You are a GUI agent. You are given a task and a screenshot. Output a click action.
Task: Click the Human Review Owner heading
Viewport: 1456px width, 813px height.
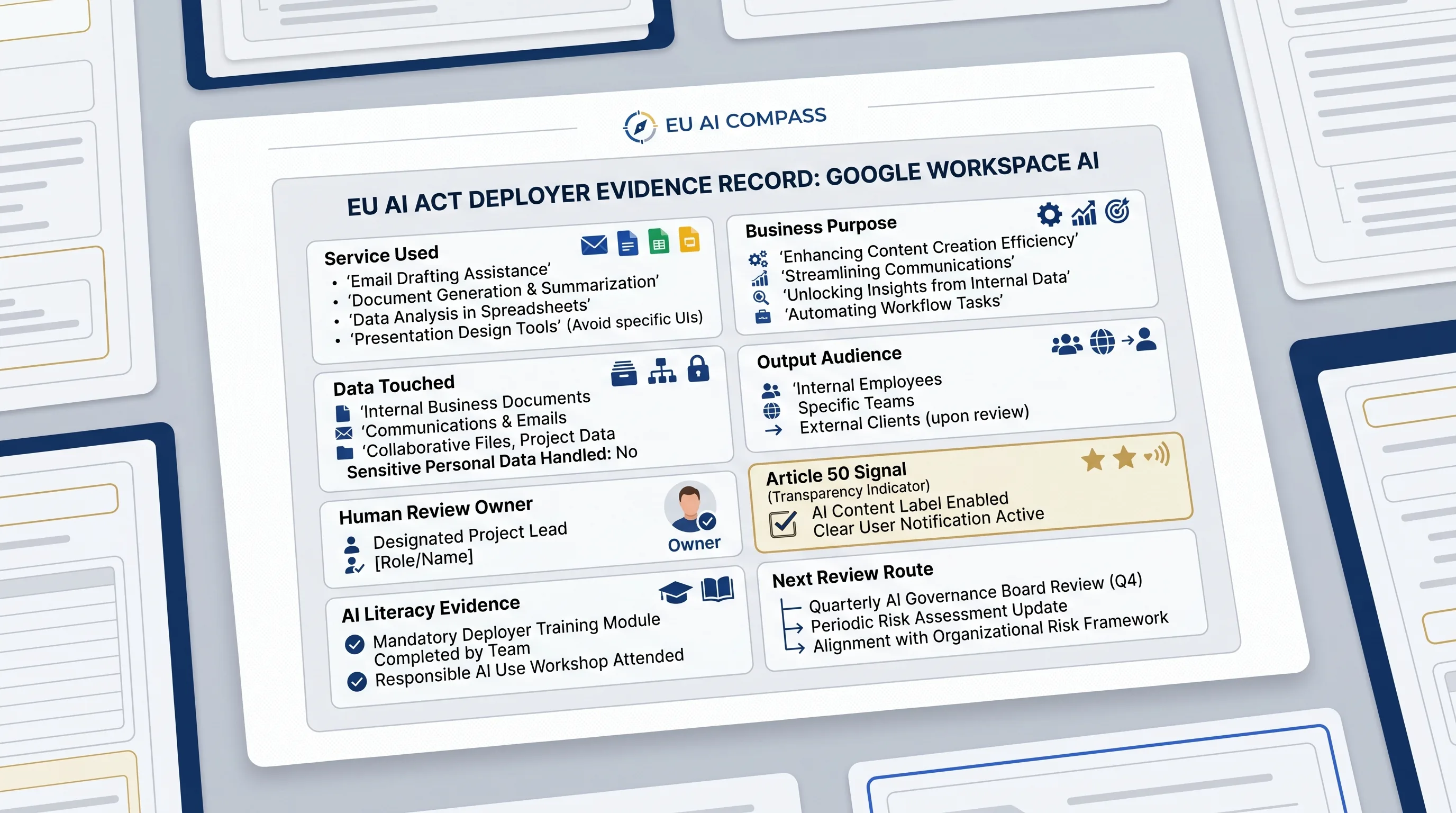point(436,511)
